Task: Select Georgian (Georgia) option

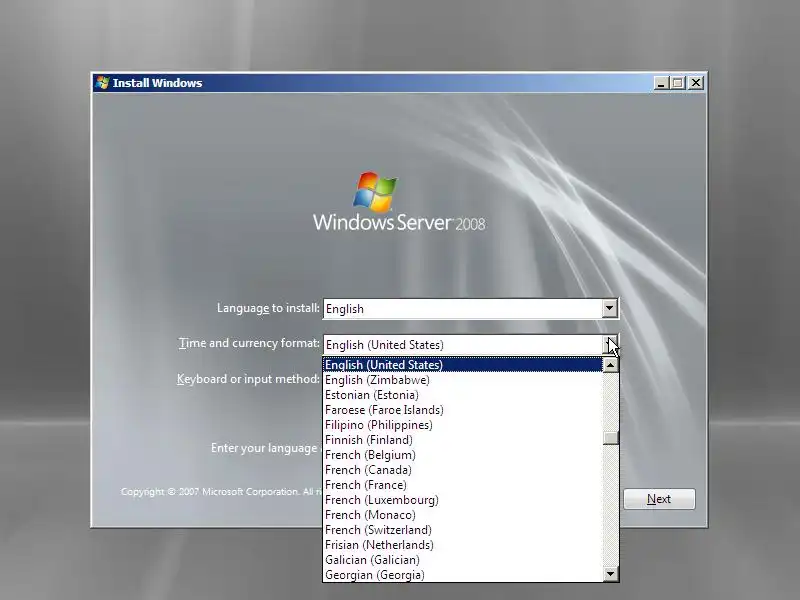Action: pyautogui.click(x=463, y=575)
